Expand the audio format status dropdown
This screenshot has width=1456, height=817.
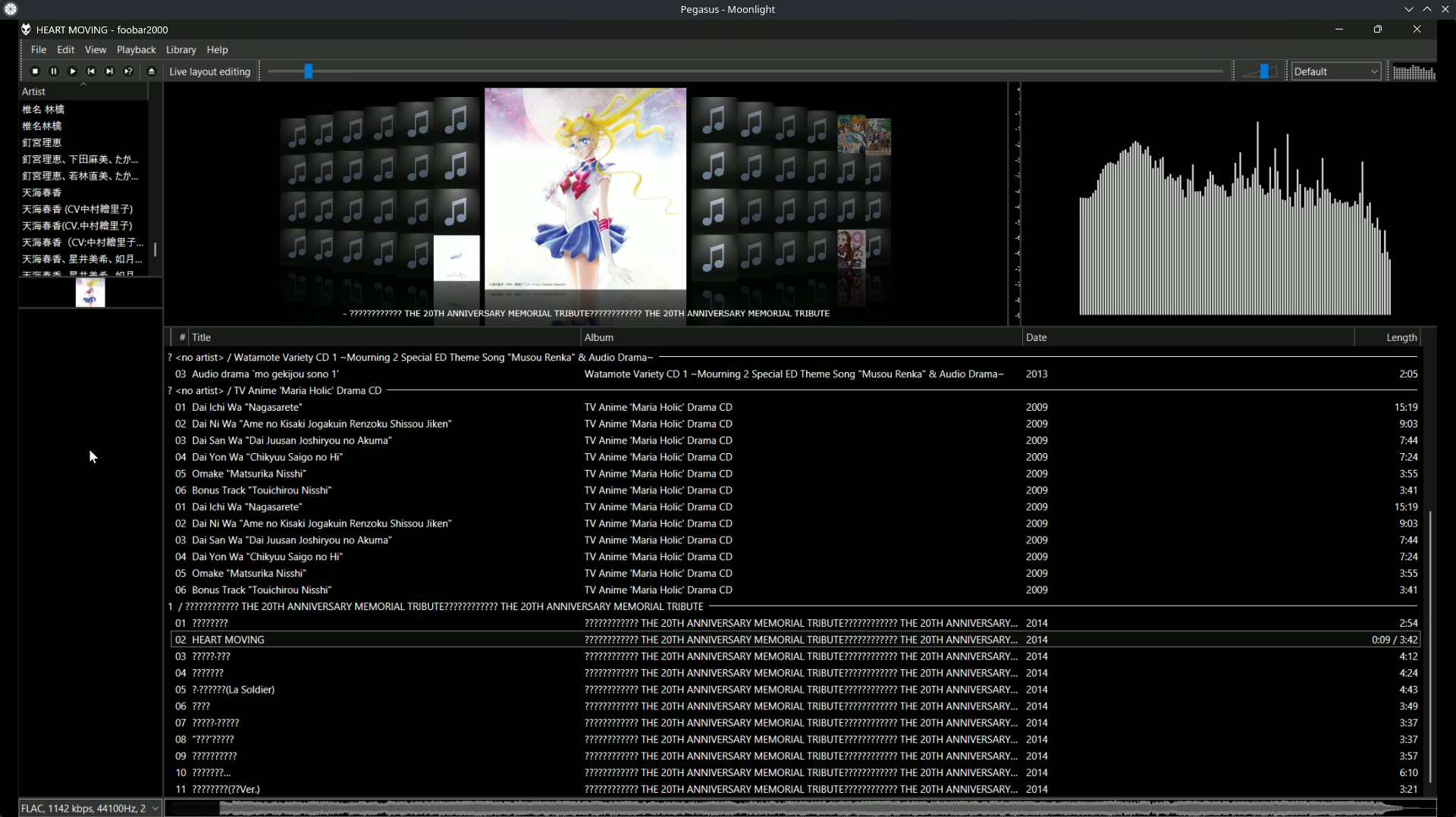155,808
